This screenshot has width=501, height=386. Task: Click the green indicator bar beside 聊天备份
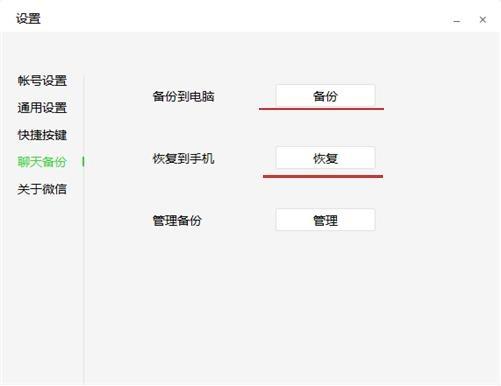[x=83, y=162]
